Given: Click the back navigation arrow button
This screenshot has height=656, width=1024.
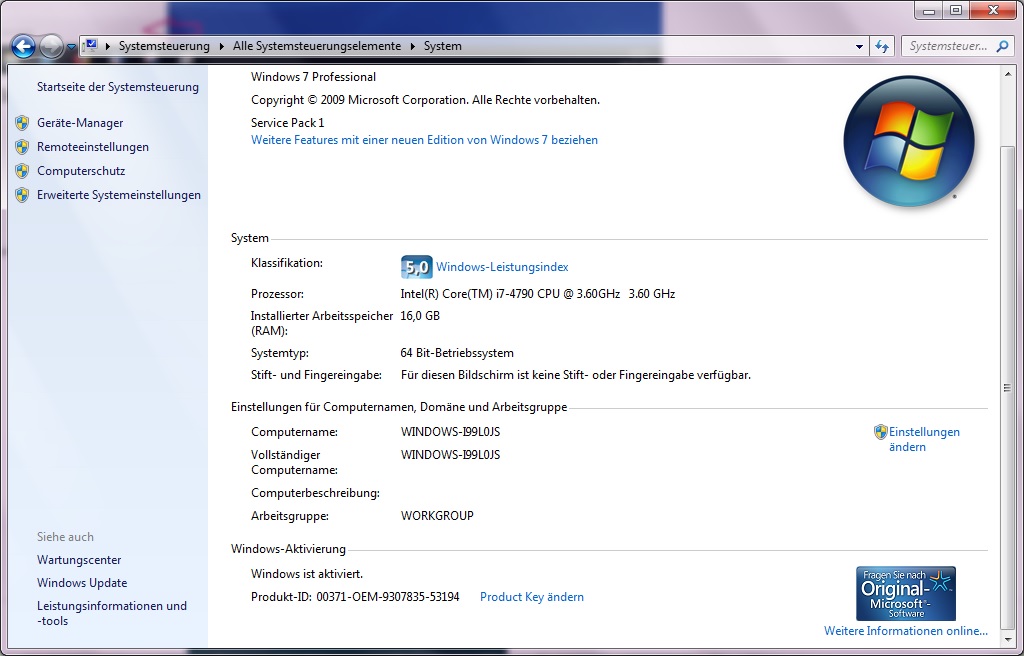Looking at the screenshot, I should 23,46.
